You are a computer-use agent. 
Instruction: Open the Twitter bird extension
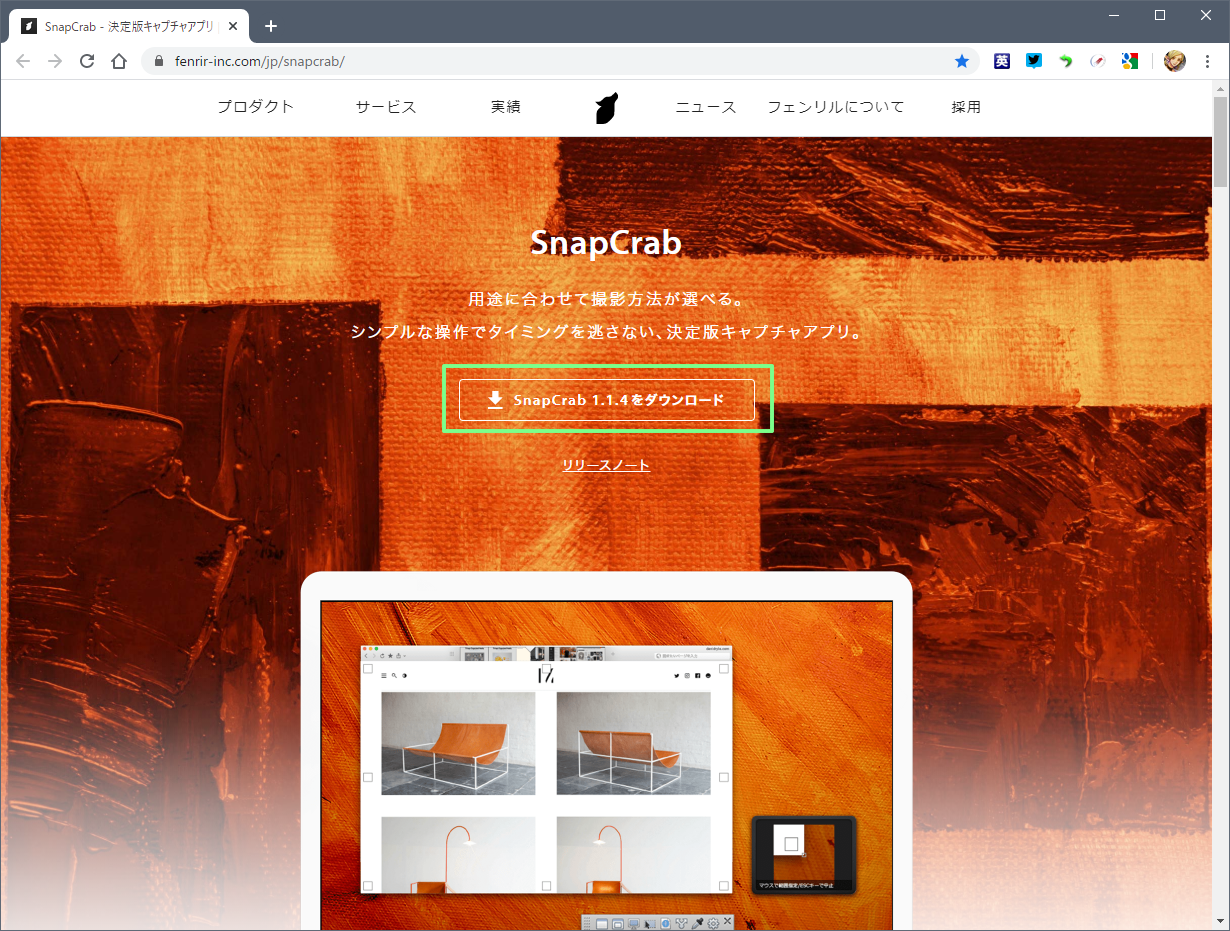1034,61
